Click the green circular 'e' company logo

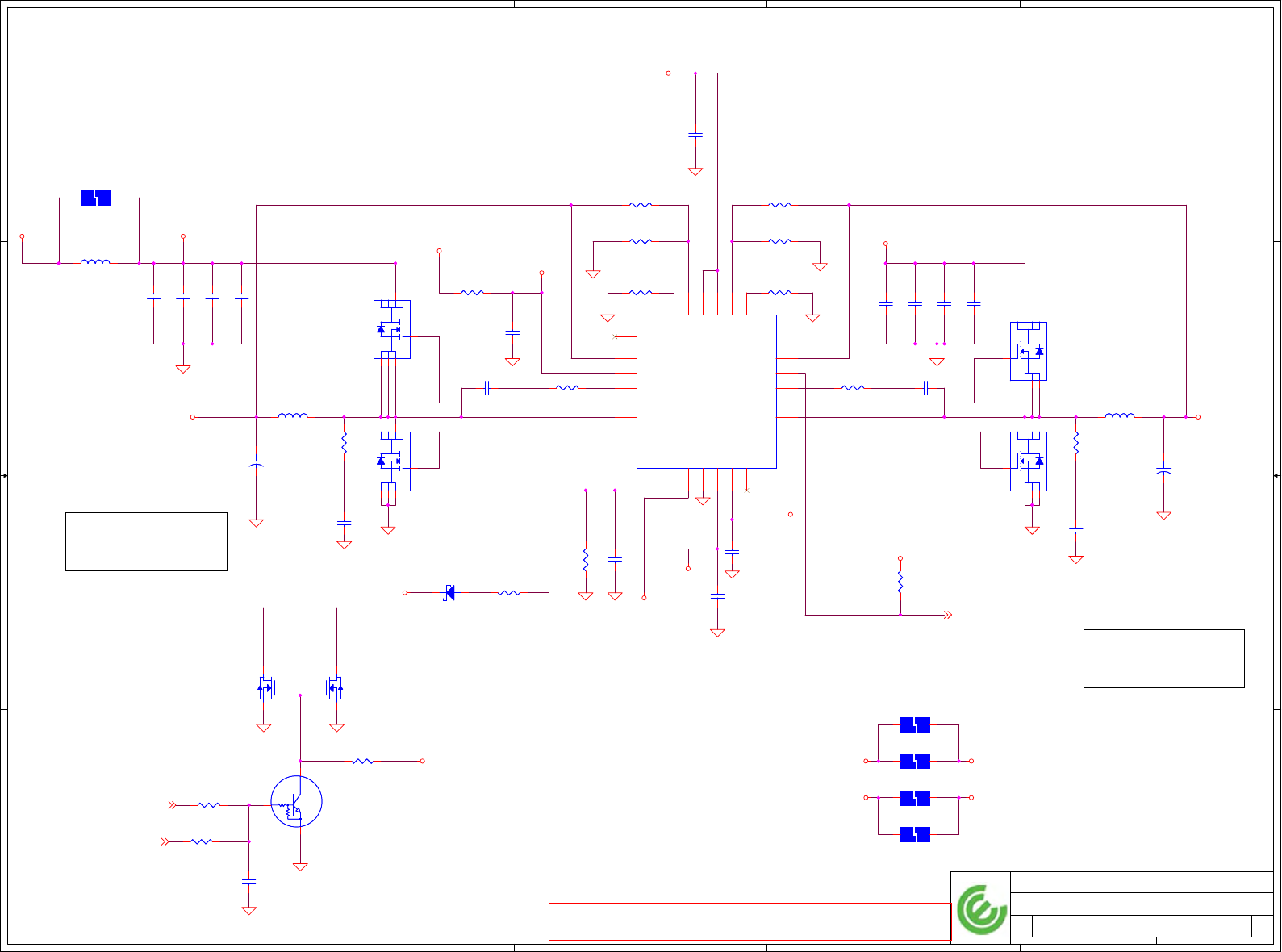(982, 909)
